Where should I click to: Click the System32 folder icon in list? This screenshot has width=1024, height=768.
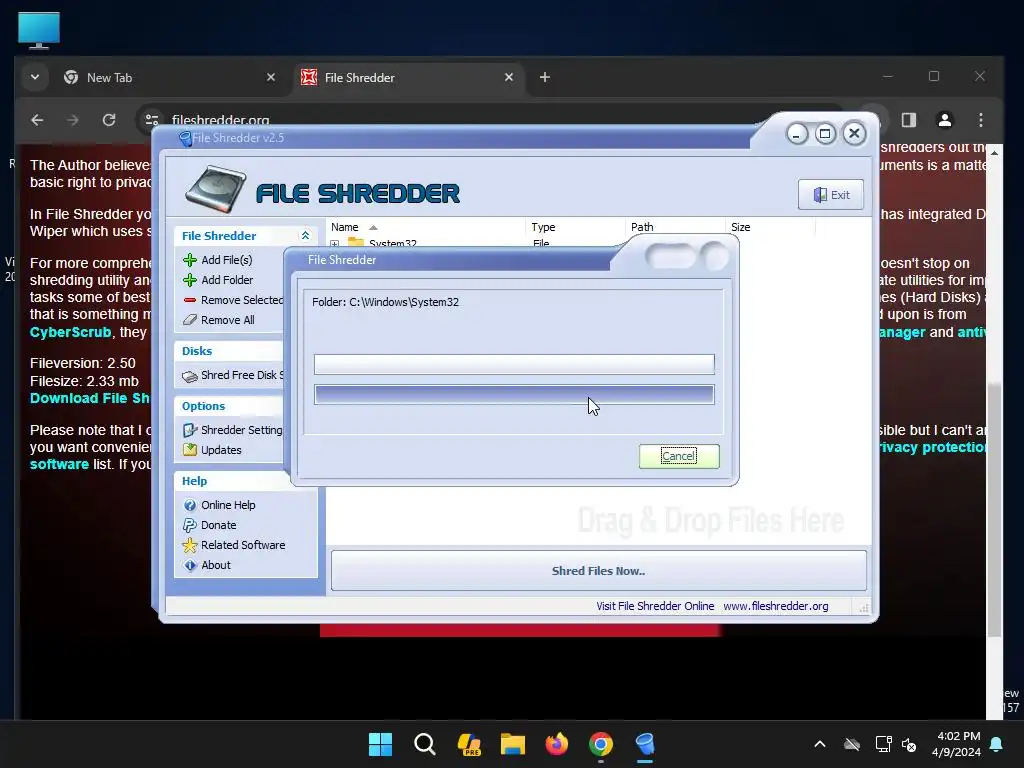(x=356, y=242)
